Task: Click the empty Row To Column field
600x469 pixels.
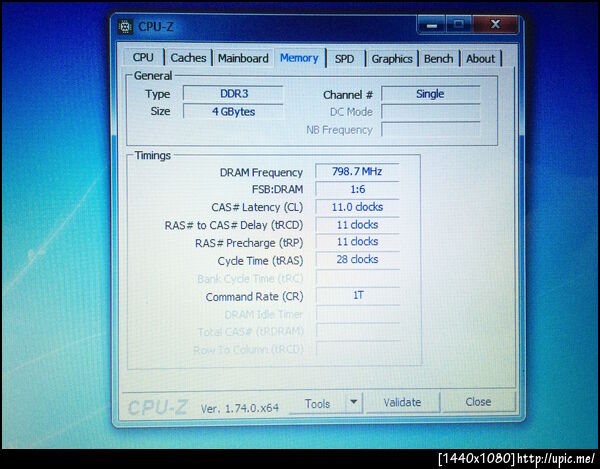Action: (357, 349)
